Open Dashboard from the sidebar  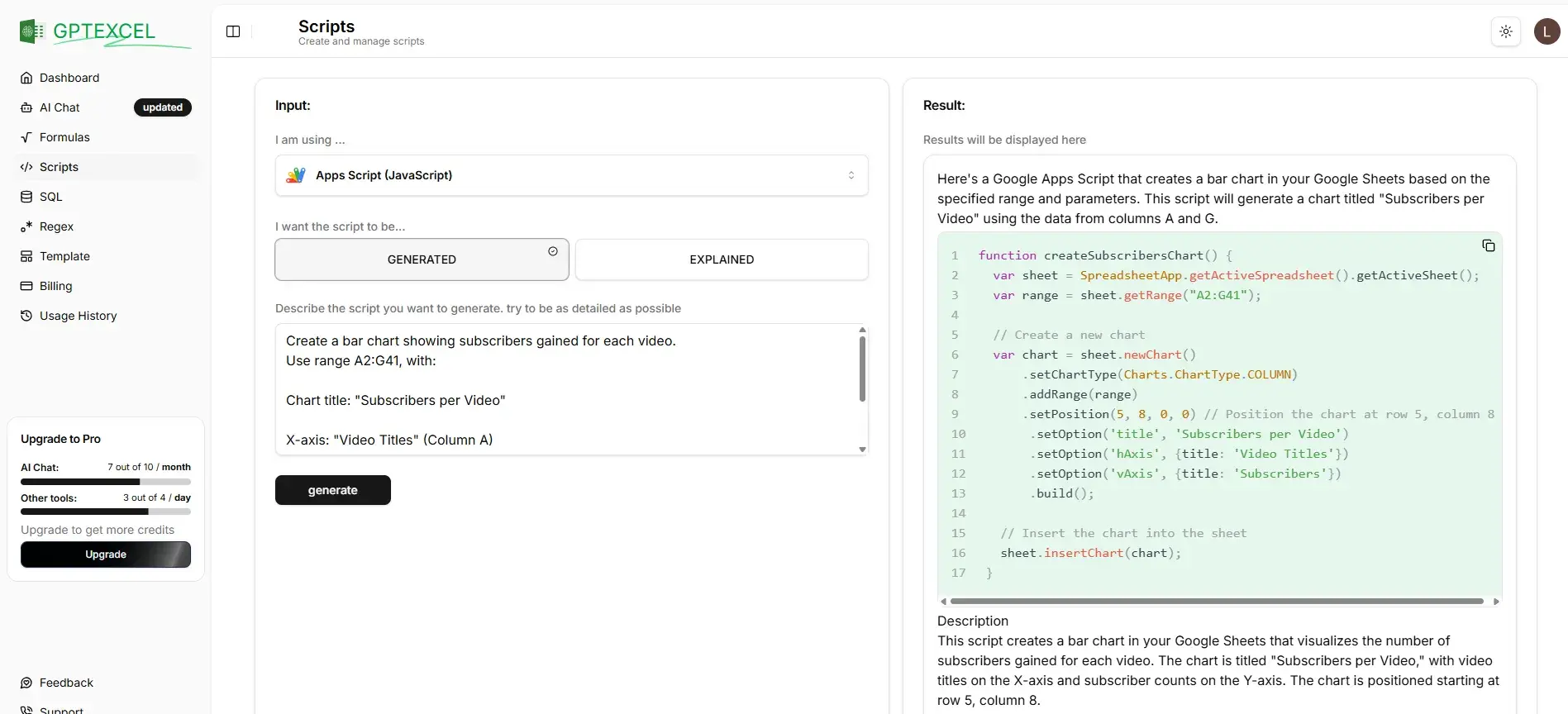(x=69, y=78)
